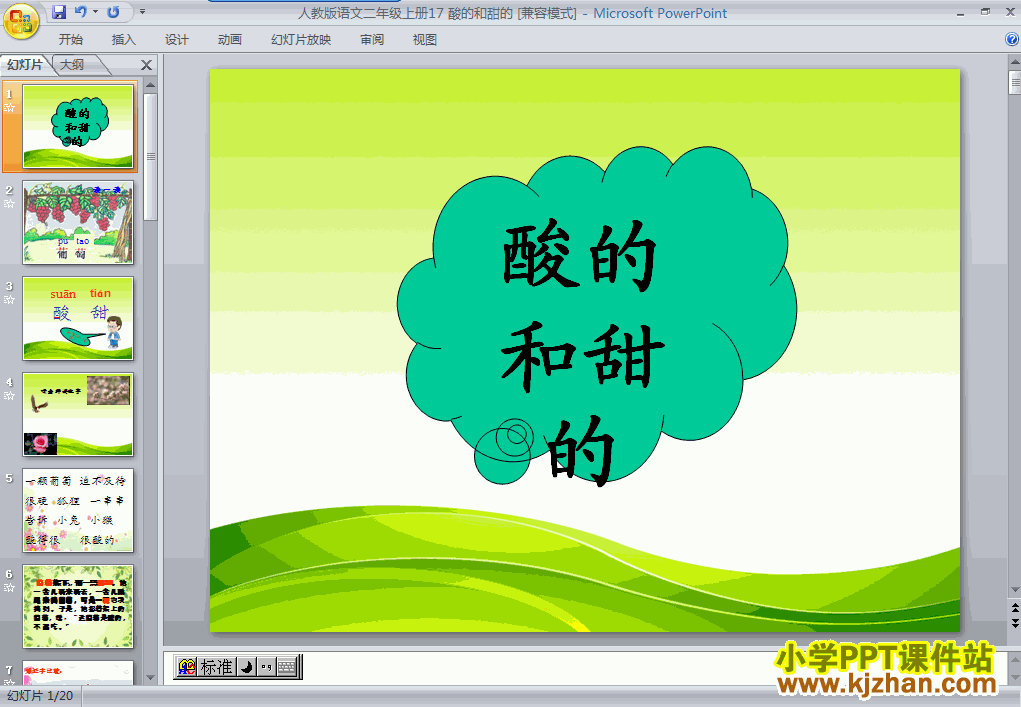Restore down the PowerPoint window
This screenshot has width=1021, height=707.
985,12
